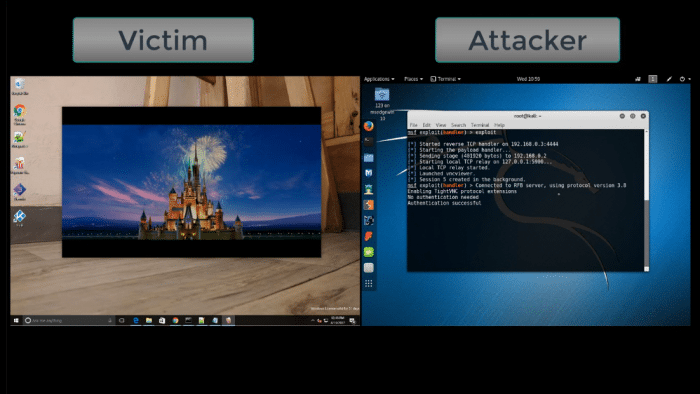The height and width of the screenshot is (394, 700).
Task: Click 'Launched vncviewer.' line
Action: point(442,174)
